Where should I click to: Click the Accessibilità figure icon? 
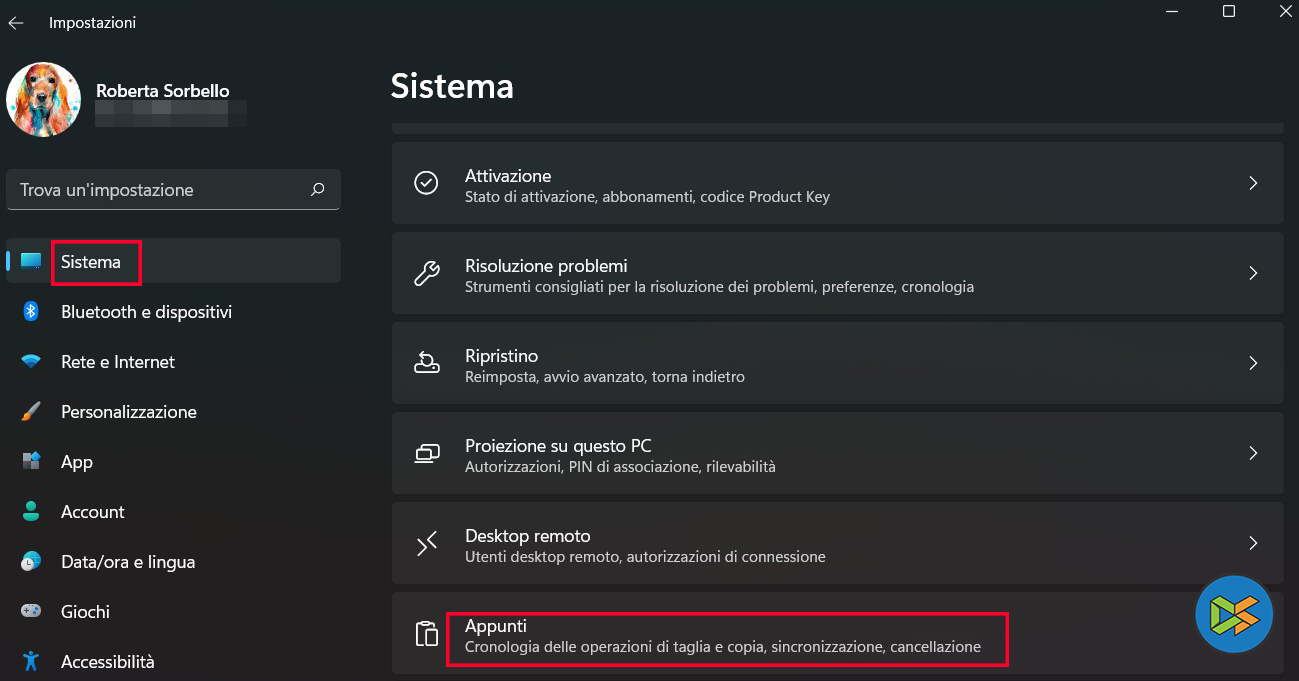[31, 661]
